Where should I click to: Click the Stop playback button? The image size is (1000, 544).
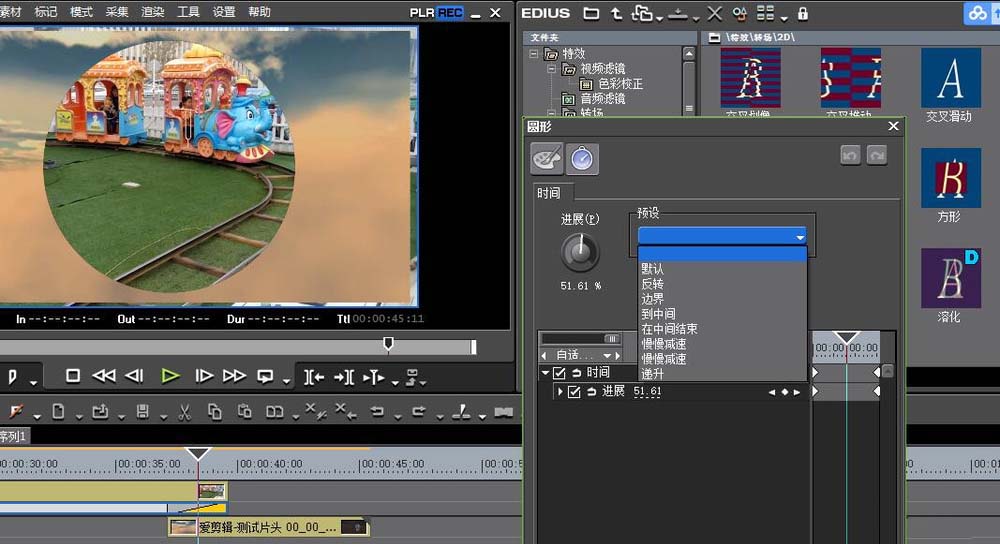pos(73,376)
